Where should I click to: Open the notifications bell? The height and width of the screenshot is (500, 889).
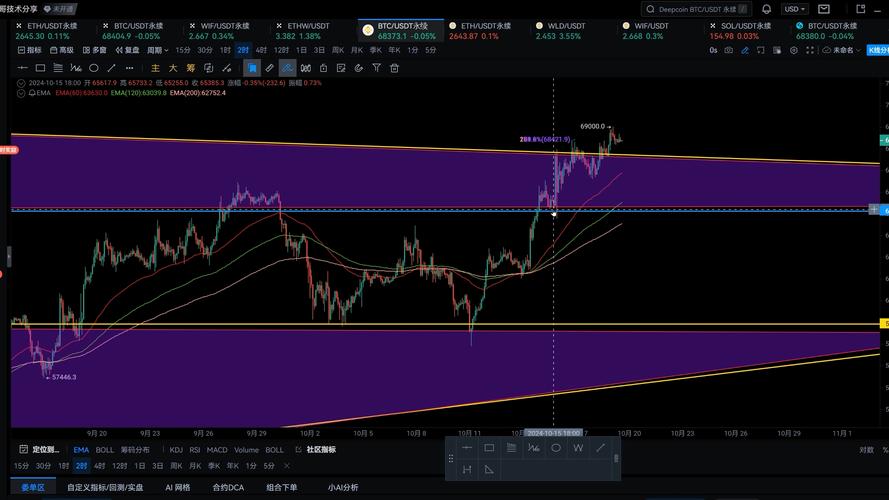pyautogui.click(x=767, y=9)
